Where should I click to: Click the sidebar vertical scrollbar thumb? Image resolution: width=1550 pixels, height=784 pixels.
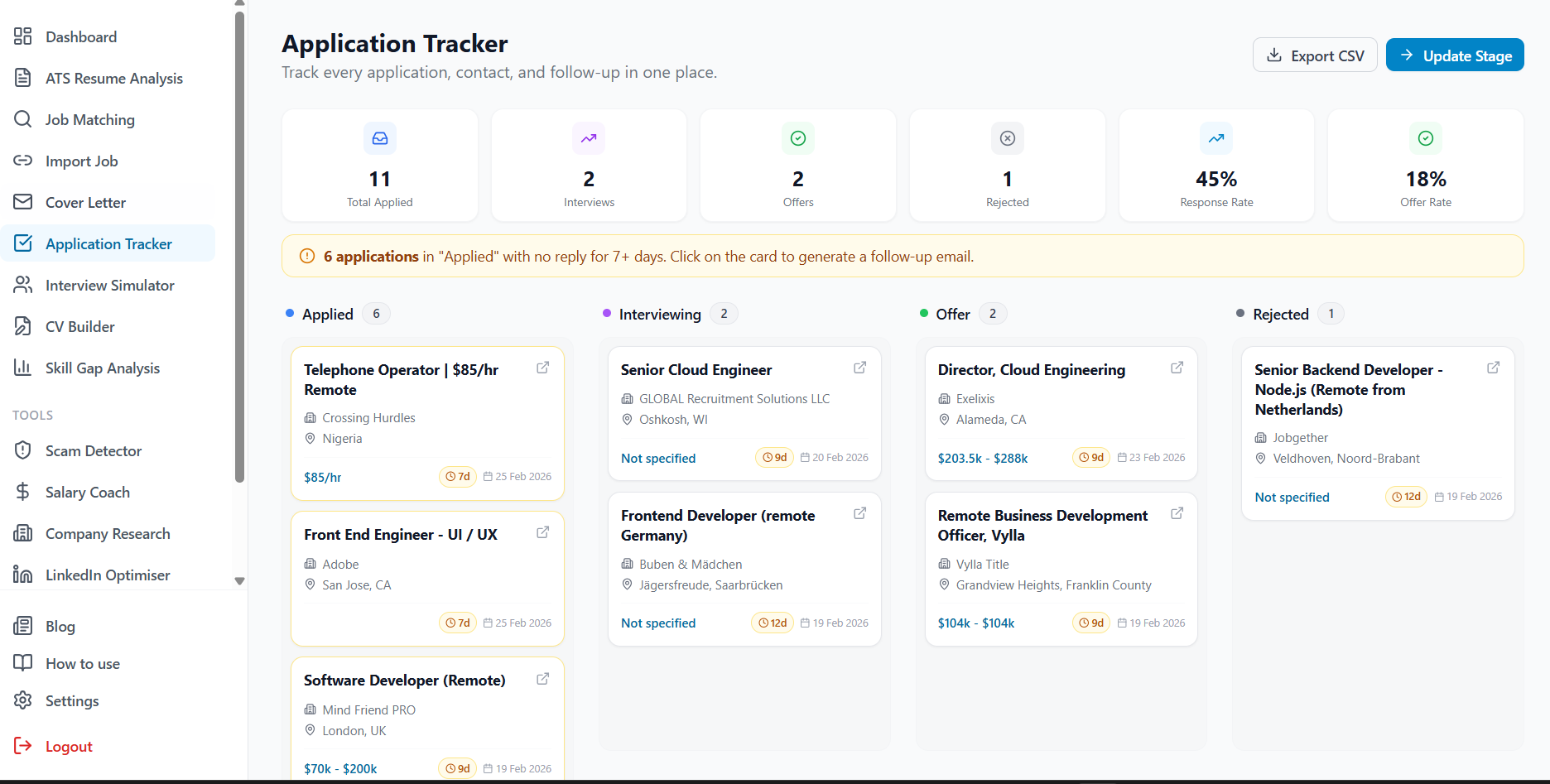240,248
